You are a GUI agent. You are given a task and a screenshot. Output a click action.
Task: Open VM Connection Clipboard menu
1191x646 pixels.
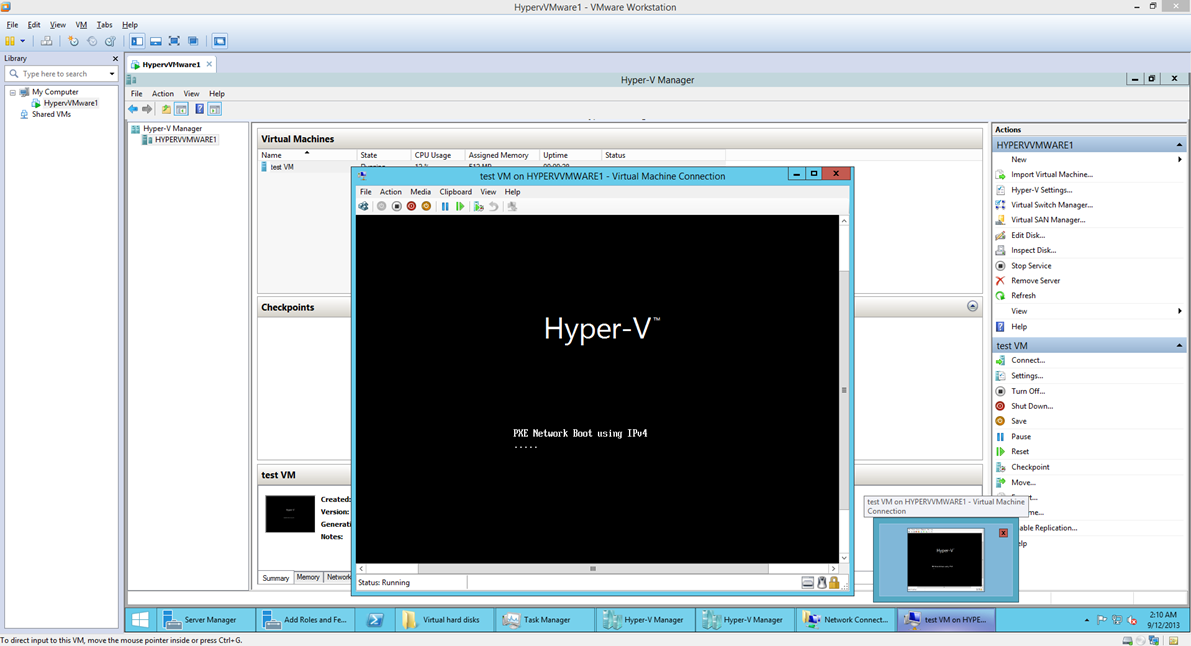tap(456, 192)
